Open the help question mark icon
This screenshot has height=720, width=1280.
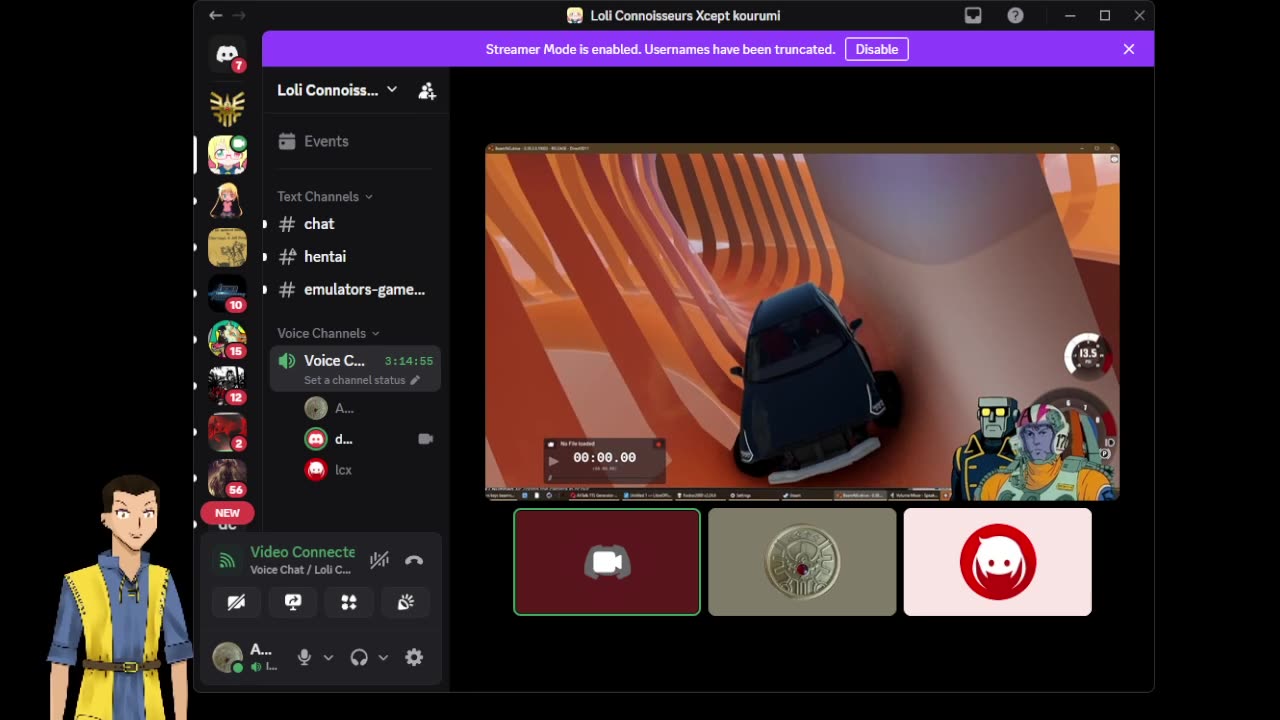[1015, 15]
